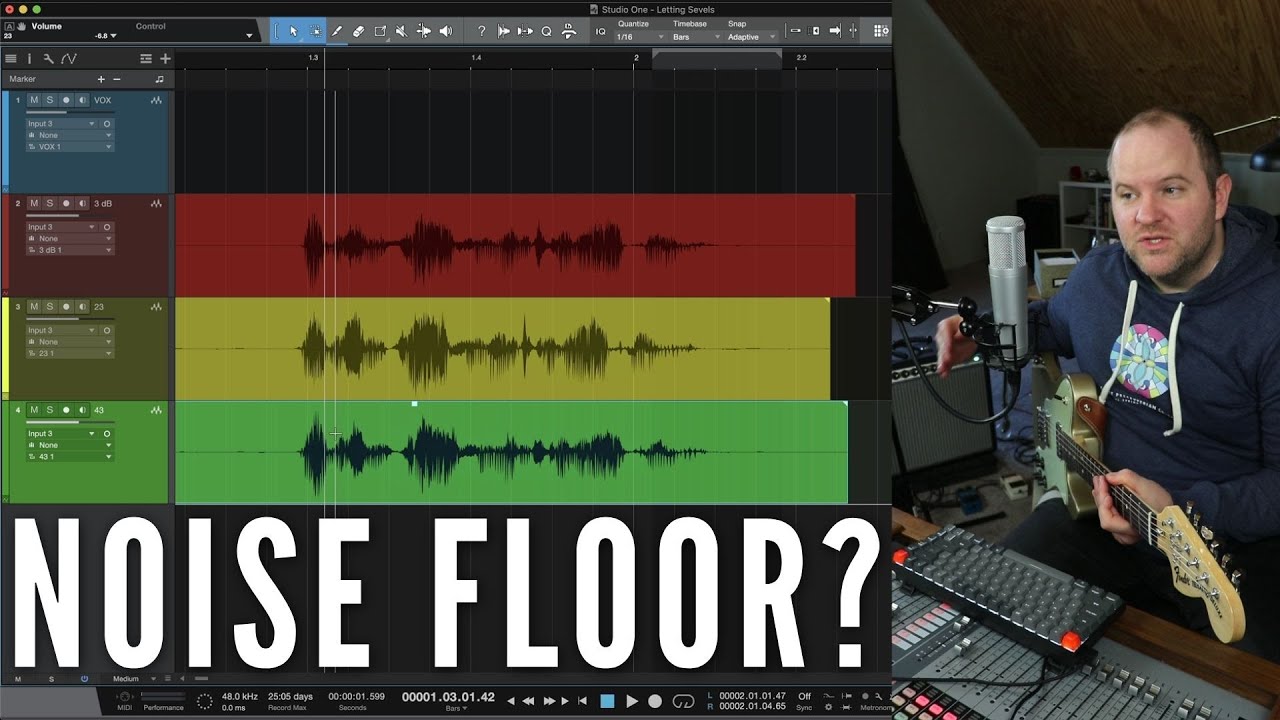Show automation with the curve icon
Image resolution: width=1280 pixels, height=720 pixels.
click(68, 59)
